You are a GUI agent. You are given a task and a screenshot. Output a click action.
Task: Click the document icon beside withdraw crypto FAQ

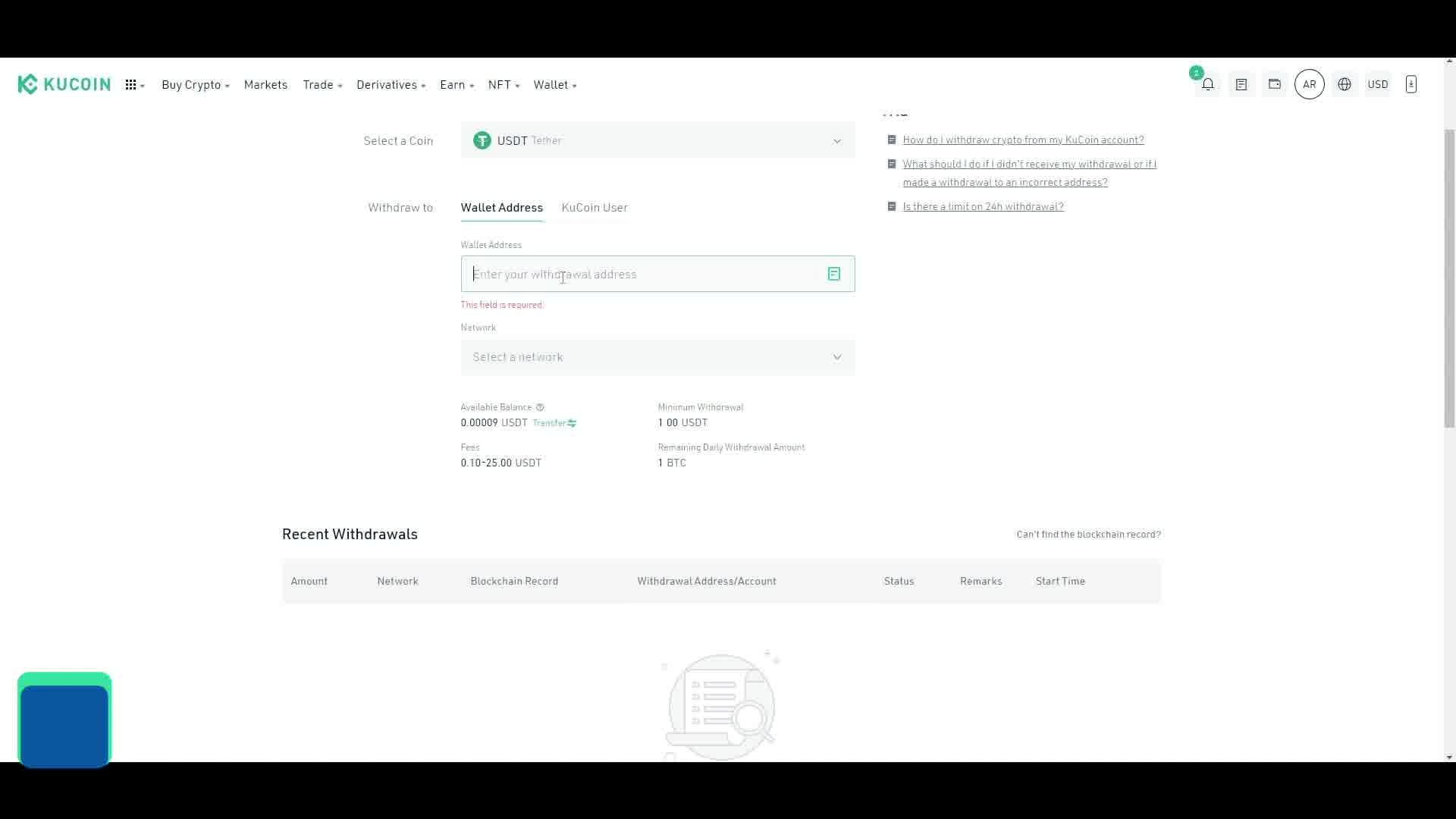(x=892, y=140)
